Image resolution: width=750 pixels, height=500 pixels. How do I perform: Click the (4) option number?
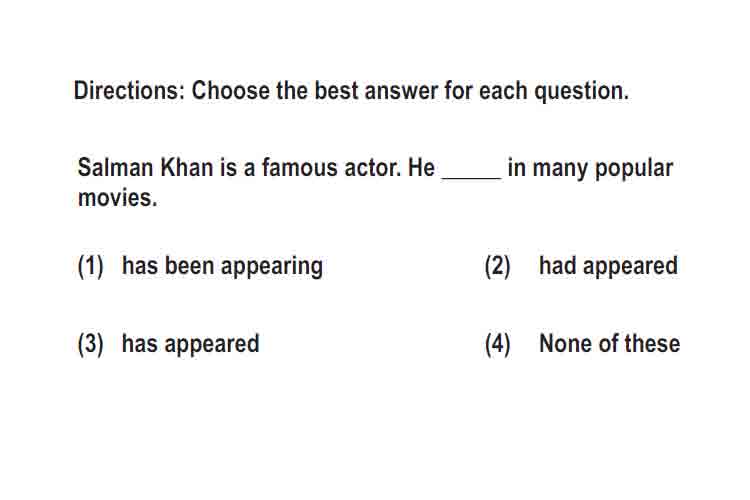(x=497, y=344)
